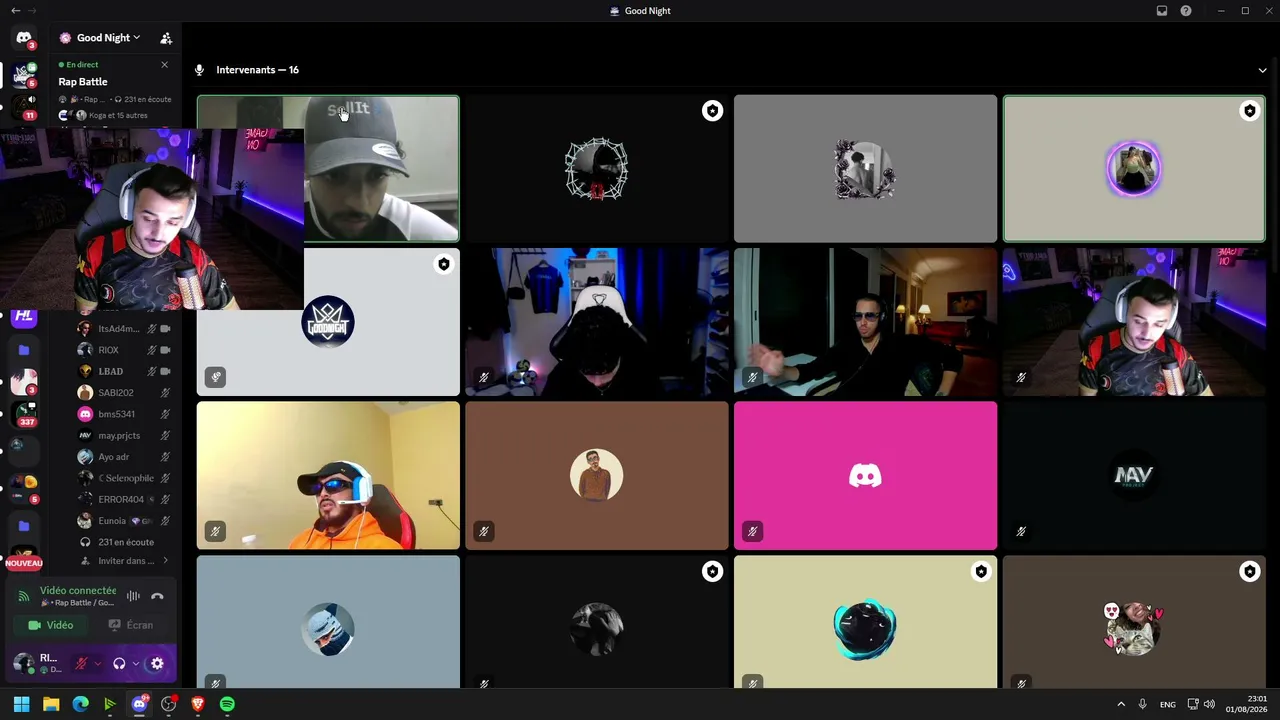Image resolution: width=1280 pixels, height=720 pixels.
Task: Click mute icon on the orange hoodie tile
Action: (215, 531)
